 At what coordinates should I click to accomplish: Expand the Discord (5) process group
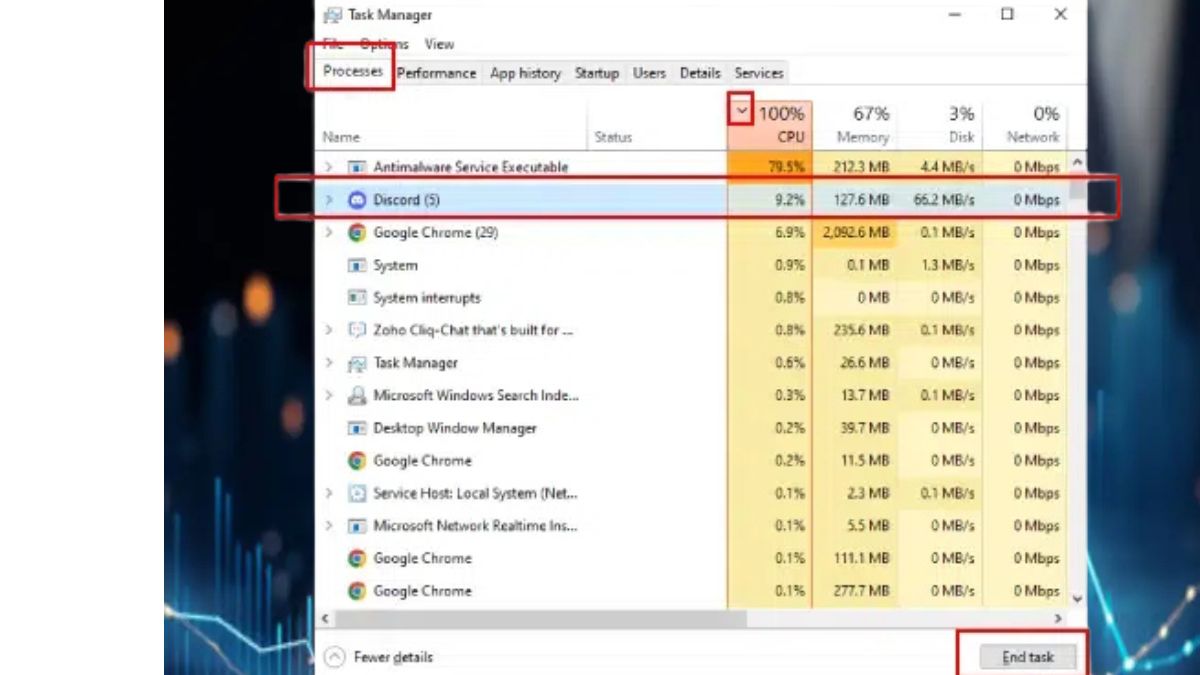click(x=329, y=200)
